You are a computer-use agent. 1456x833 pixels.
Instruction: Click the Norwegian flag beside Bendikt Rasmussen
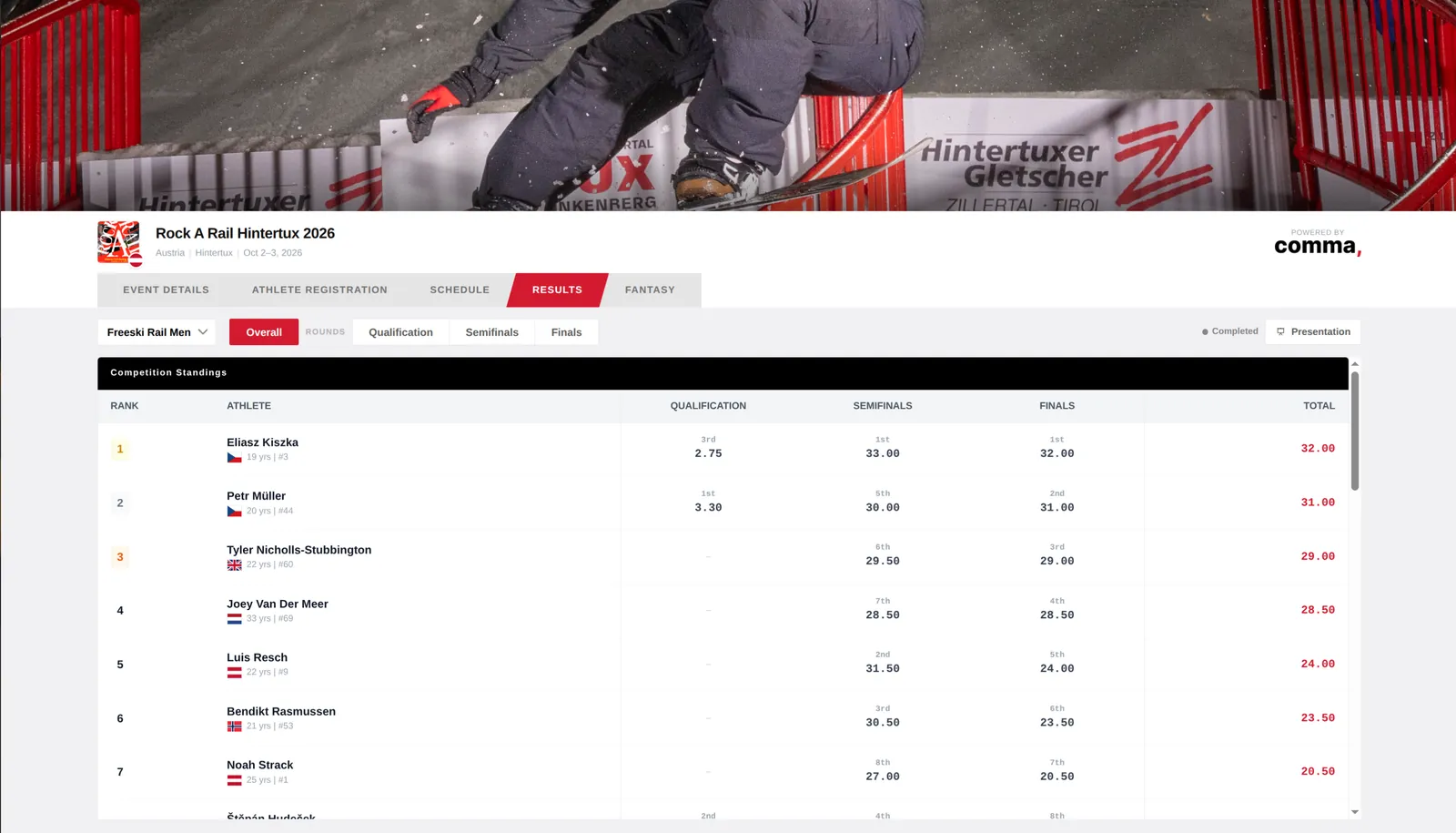coord(235,726)
